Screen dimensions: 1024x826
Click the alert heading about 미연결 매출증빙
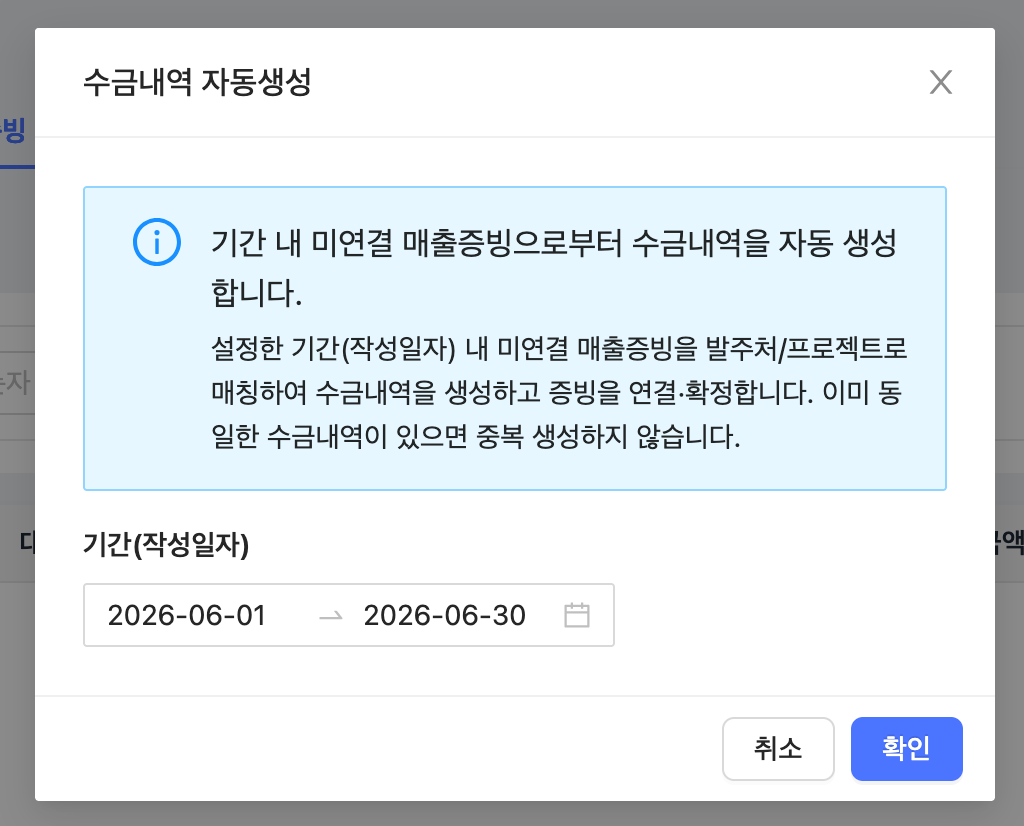(x=554, y=267)
